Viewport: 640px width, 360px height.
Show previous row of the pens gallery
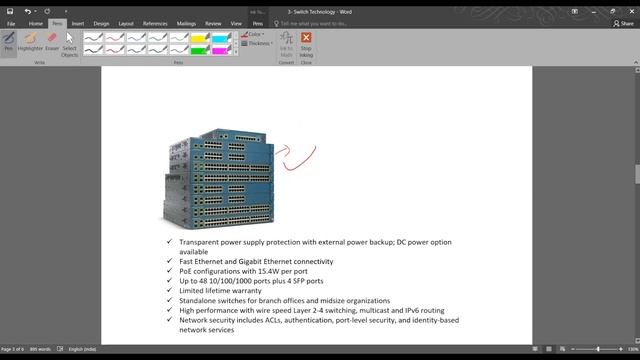coord(236,36)
